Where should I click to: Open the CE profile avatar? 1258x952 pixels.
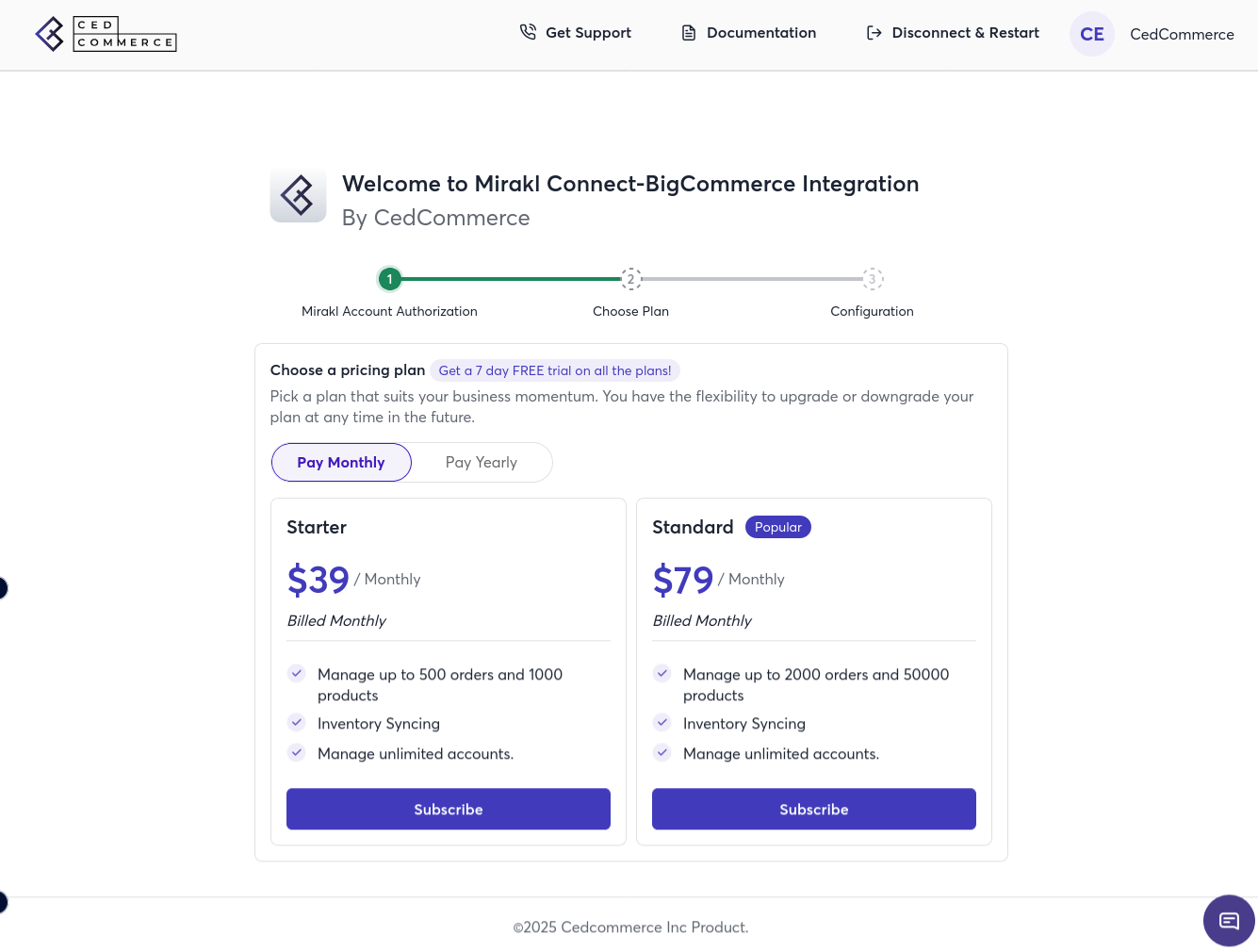point(1091,34)
